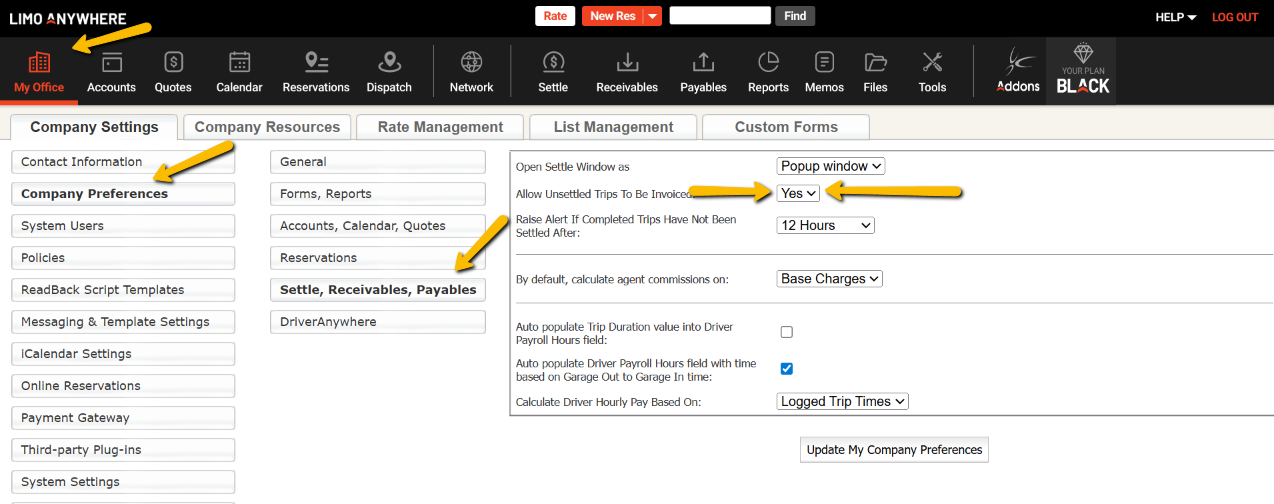Expand the Open Settle Window as dropdown
The image size is (1274, 504).
pos(830,166)
